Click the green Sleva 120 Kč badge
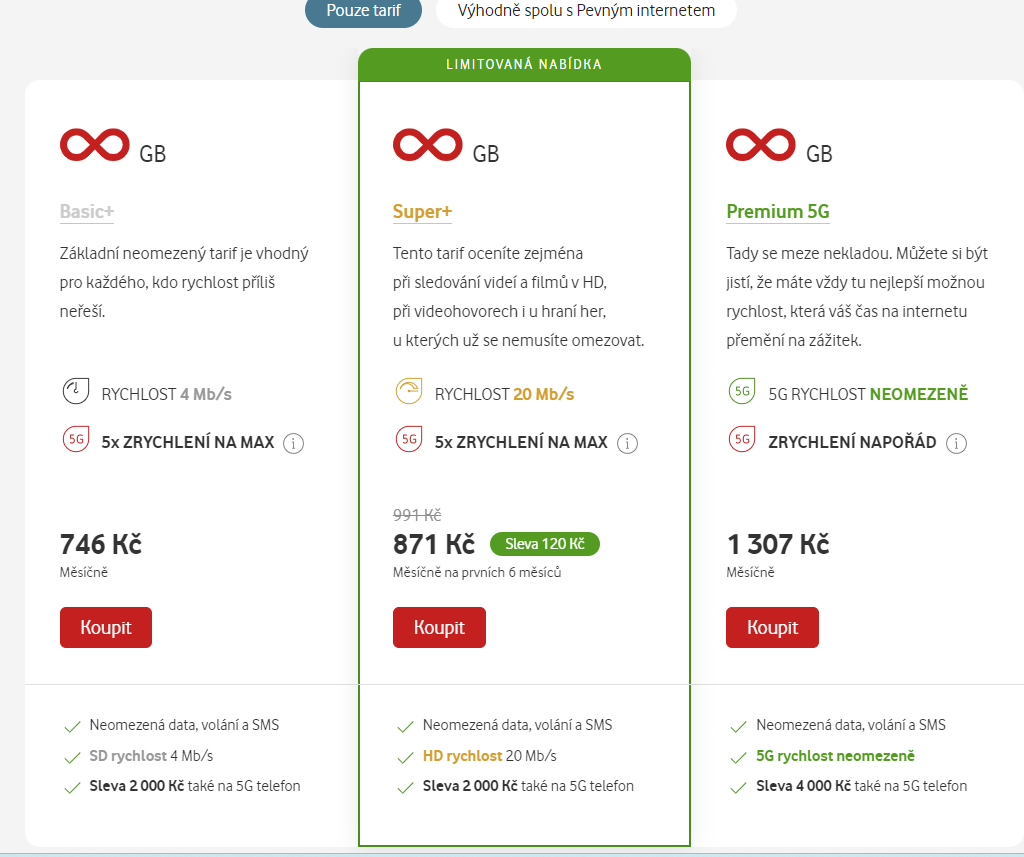 544,544
